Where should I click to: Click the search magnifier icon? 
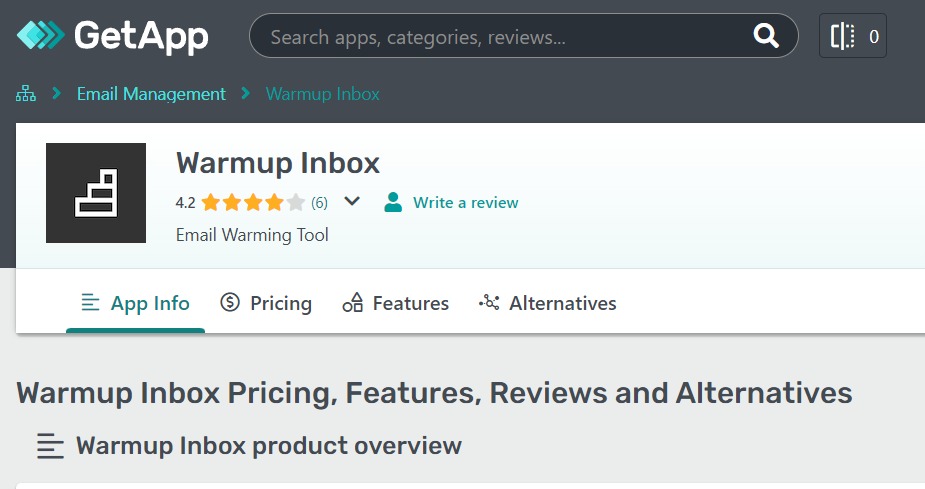click(766, 36)
